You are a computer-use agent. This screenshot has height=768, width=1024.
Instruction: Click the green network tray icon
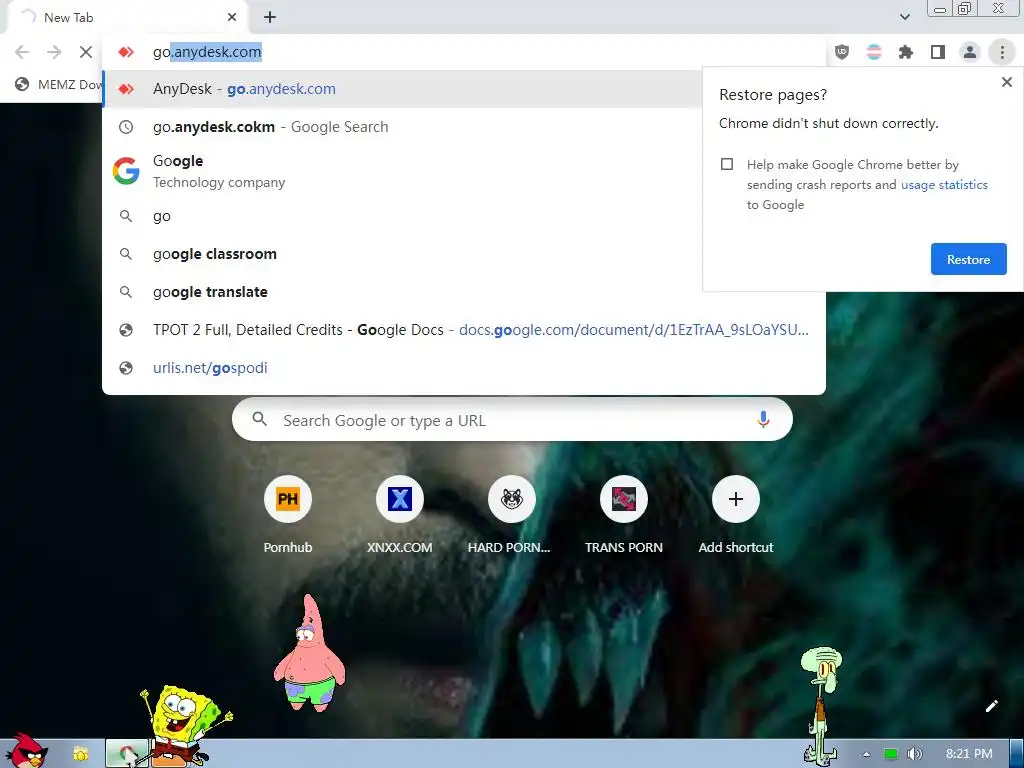[x=890, y=754]
